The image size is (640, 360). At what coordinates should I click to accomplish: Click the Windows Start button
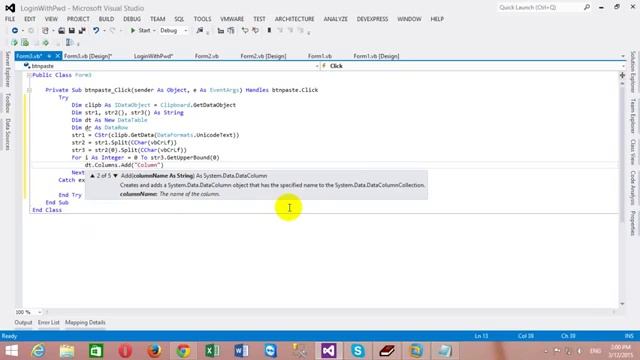pos(11,351)
